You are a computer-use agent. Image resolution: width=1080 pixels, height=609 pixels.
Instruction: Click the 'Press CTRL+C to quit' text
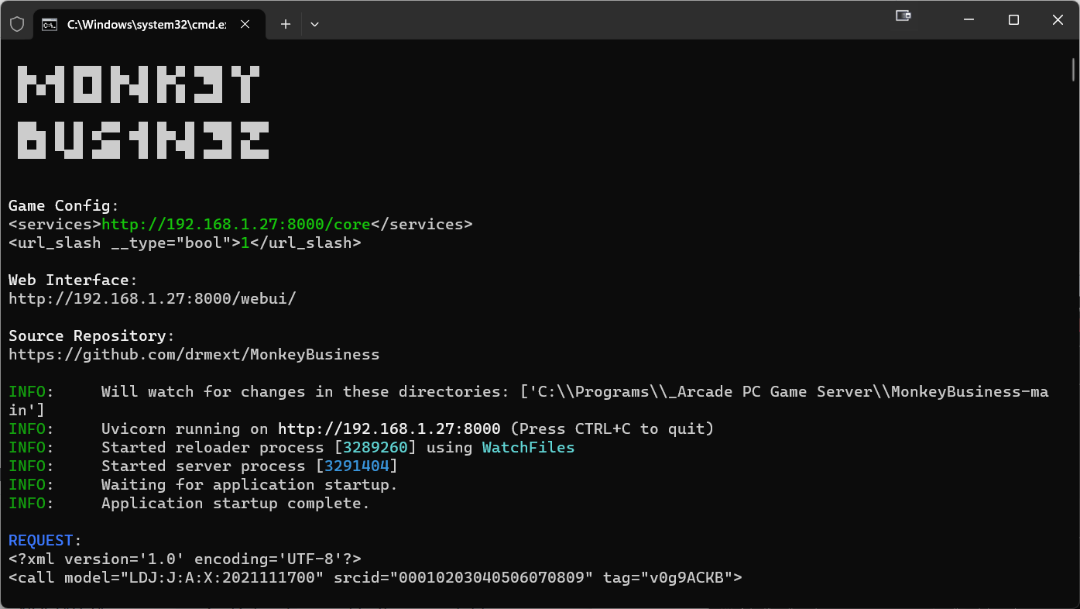point(612,429)
